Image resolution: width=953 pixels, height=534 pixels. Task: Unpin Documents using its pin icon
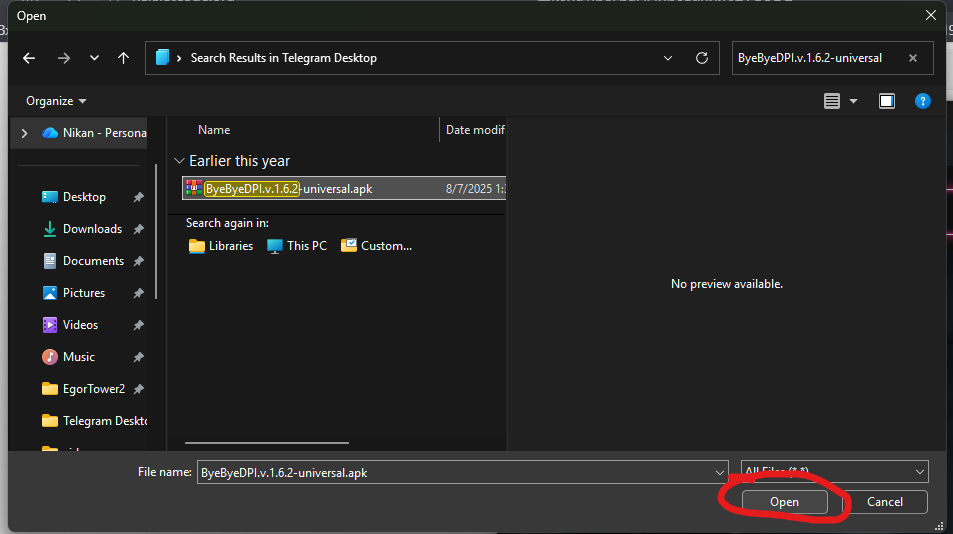(139, 261)
